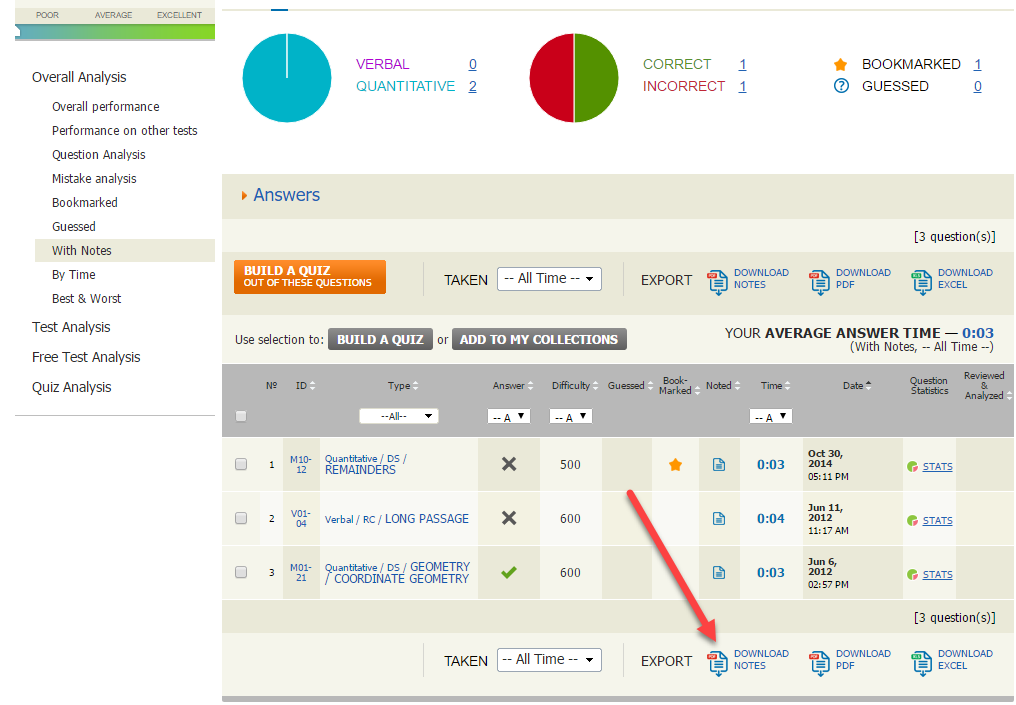Open note icon for Remainders question
This screenshot has width=1016, height=705.
pos(718,465)
